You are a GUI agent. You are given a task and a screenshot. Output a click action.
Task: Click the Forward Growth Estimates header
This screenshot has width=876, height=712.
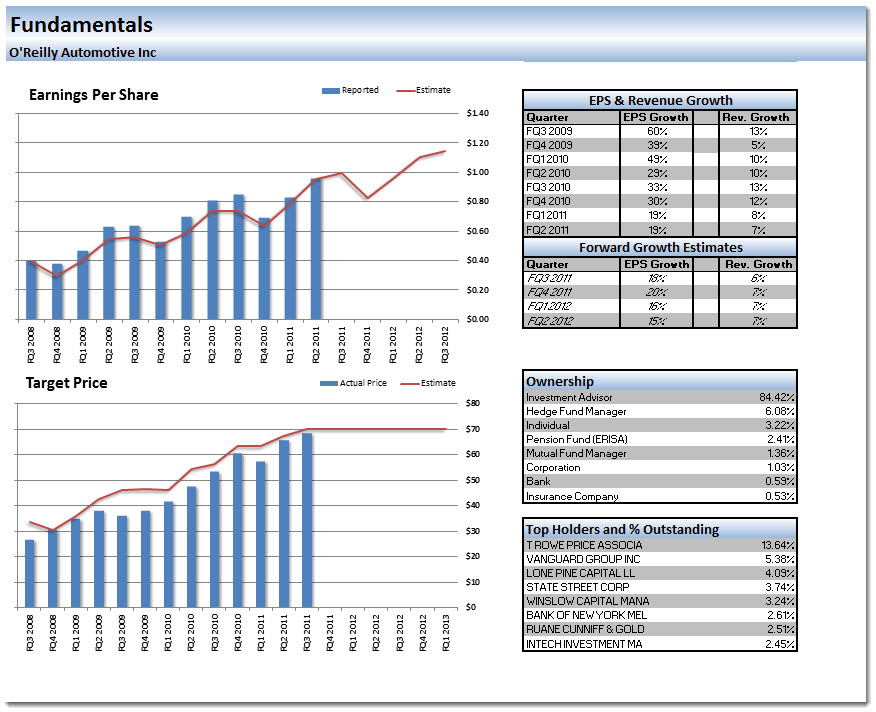(x=660, y=248)
